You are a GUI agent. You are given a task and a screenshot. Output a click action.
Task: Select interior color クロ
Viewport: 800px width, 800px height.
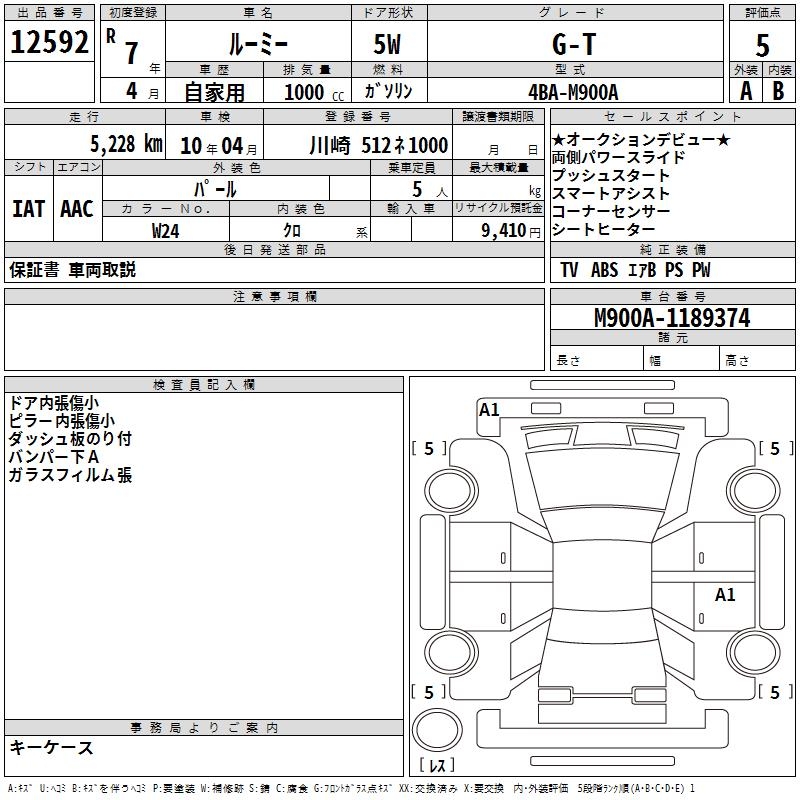[x=292, y=231]
